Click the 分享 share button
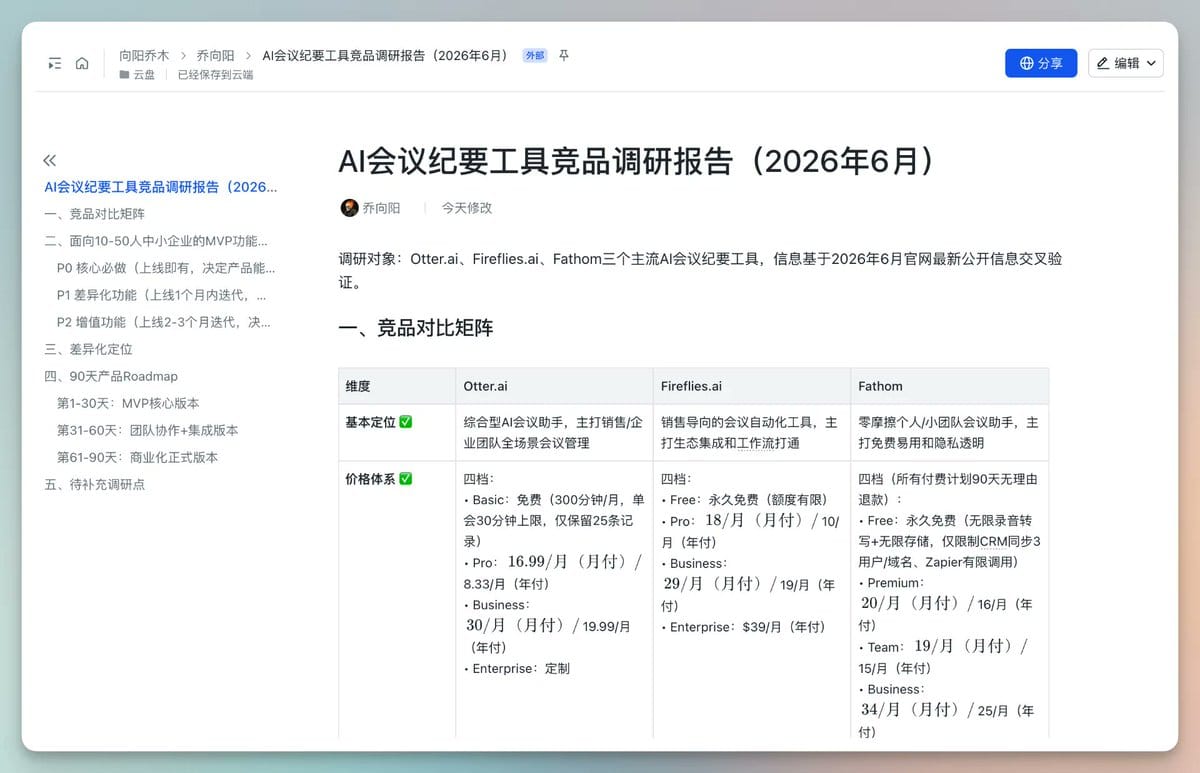This screenshot has height=773, width=1200. tap(1041, 63)
